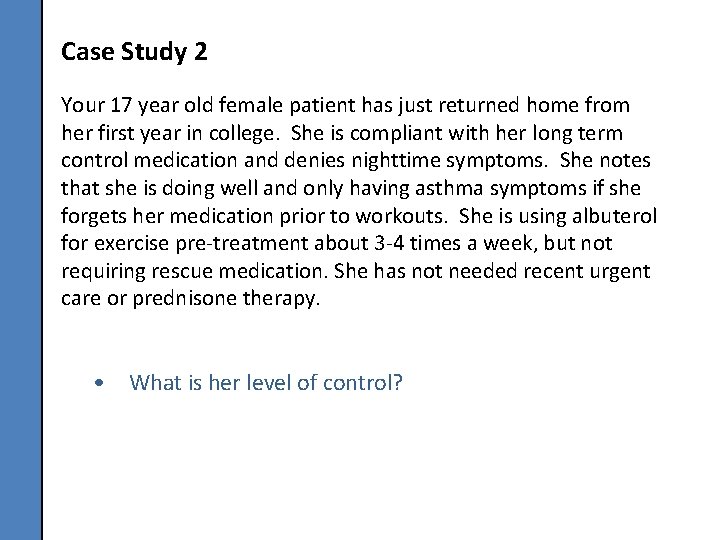Click the "What is her level of control?" question

(x=265, y=382)
